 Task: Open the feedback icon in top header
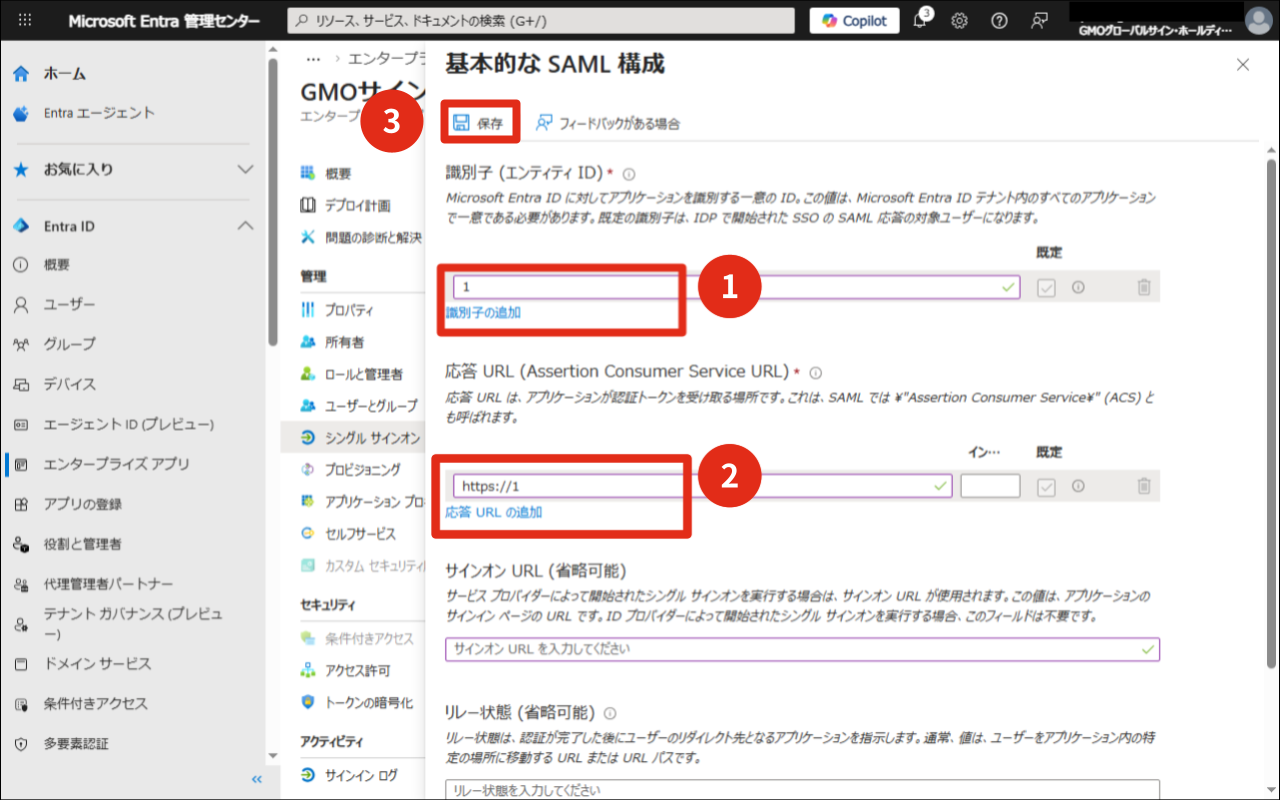click(x=1039, y=21)
